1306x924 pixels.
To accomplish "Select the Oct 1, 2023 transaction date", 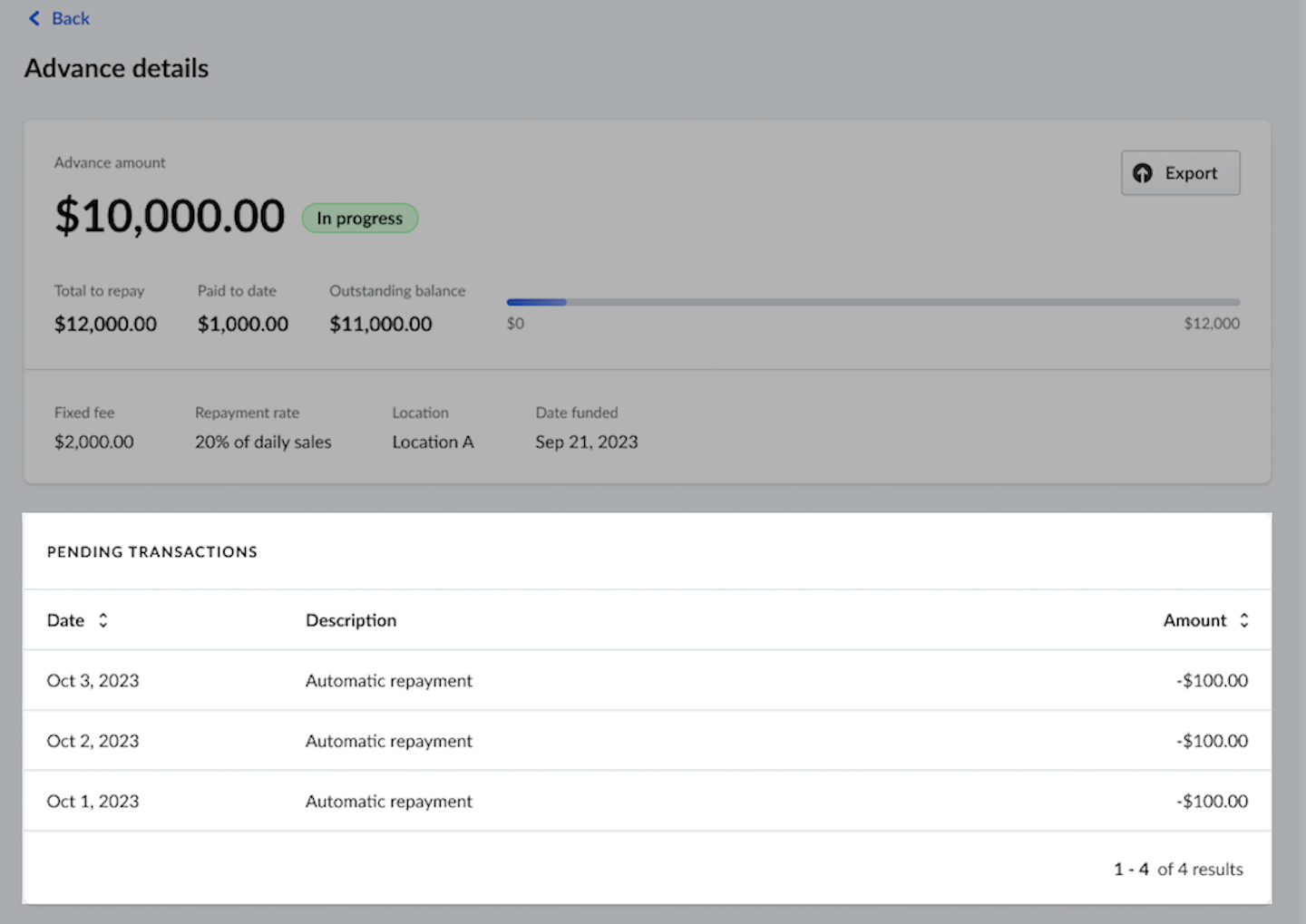I will coord(93,802).
